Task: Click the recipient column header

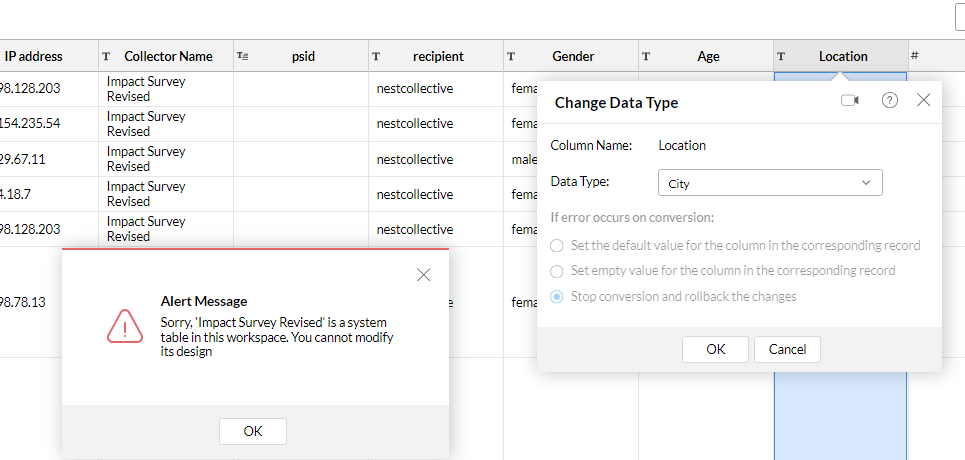Action: coord(438,57)
